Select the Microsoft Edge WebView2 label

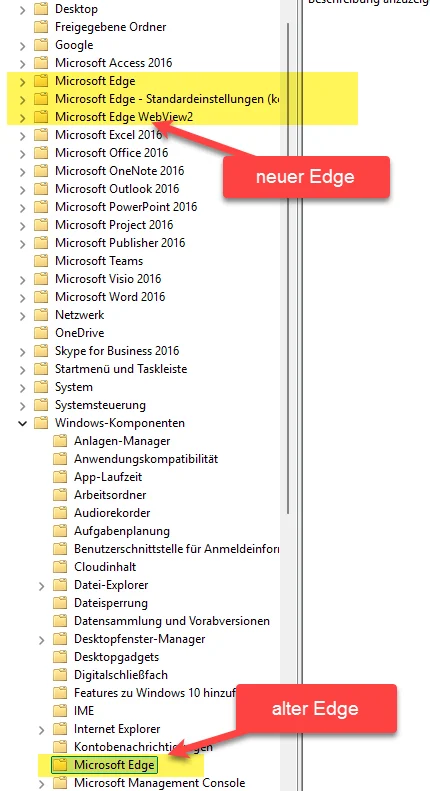[124, 117]
